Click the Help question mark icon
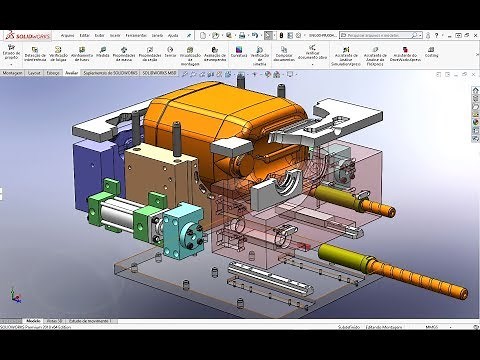The width and height of the screenshot is (480, 360). pos(436,35)
